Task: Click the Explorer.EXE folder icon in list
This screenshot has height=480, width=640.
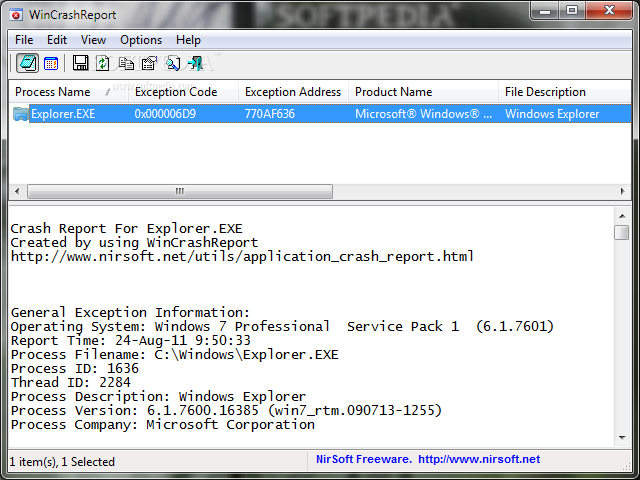Action: [x=20, y=114]
